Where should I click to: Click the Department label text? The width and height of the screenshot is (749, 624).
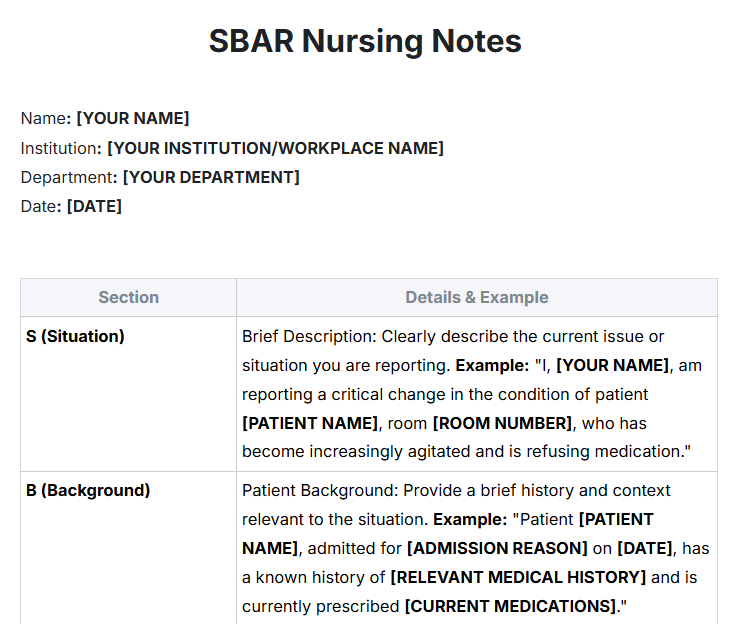tap(67, 177)
